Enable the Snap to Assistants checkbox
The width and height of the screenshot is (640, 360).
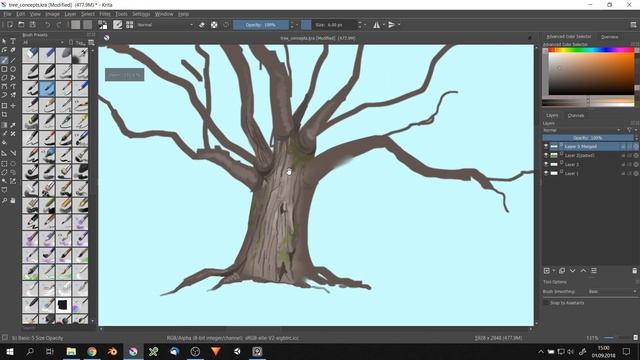(x=546, y=303)
